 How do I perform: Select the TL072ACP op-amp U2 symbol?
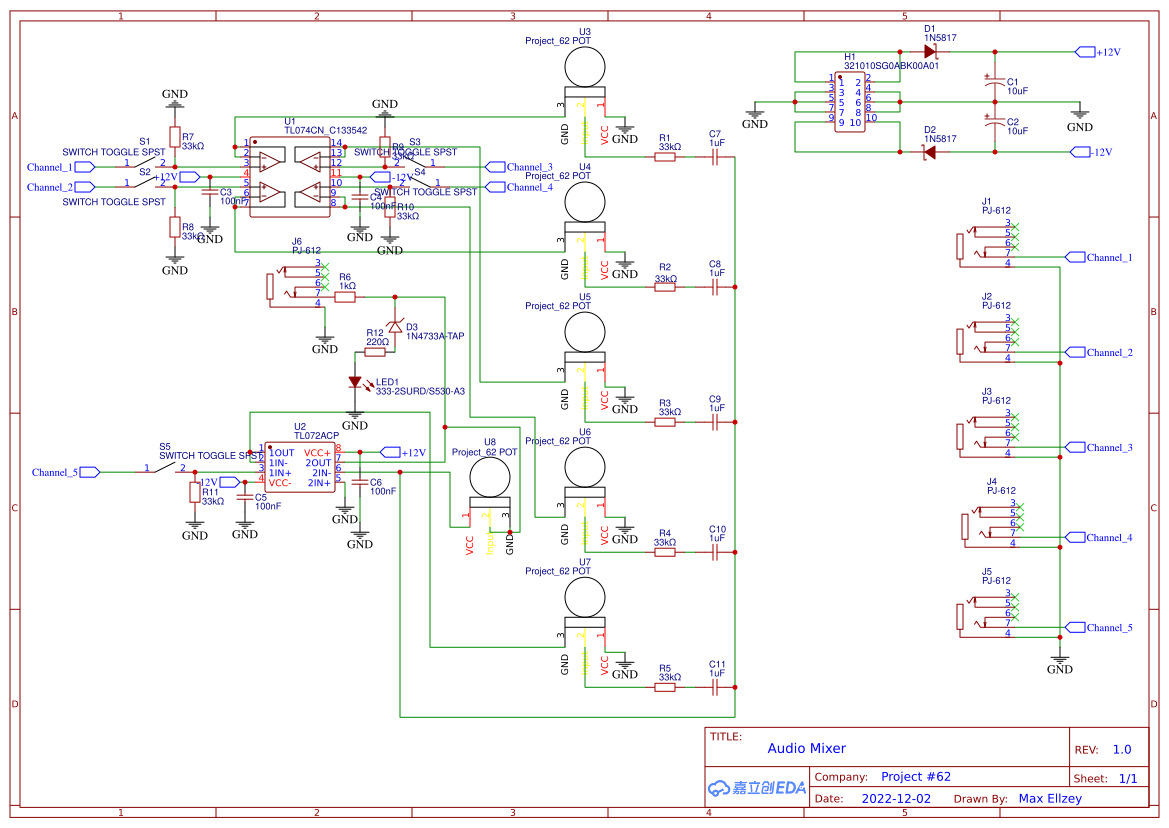300,465
